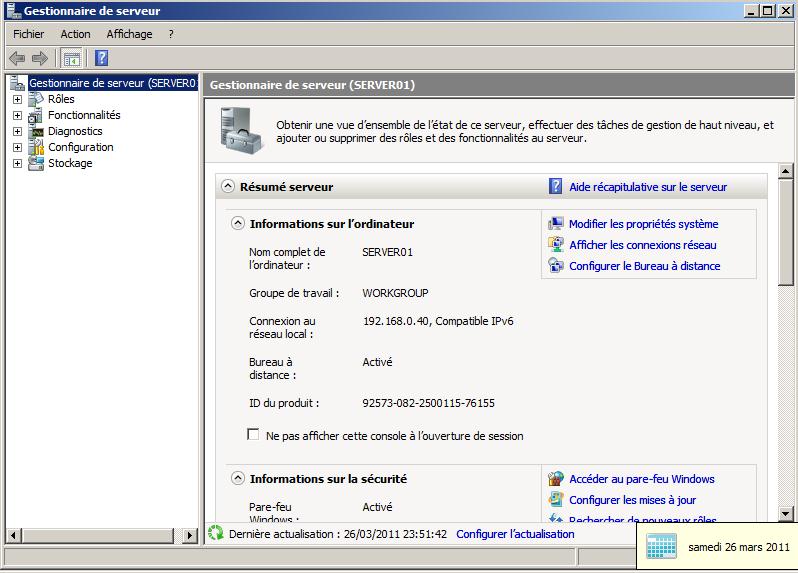Click Configurer les mises à jour link
798x573 pixels.
point(633,500)
